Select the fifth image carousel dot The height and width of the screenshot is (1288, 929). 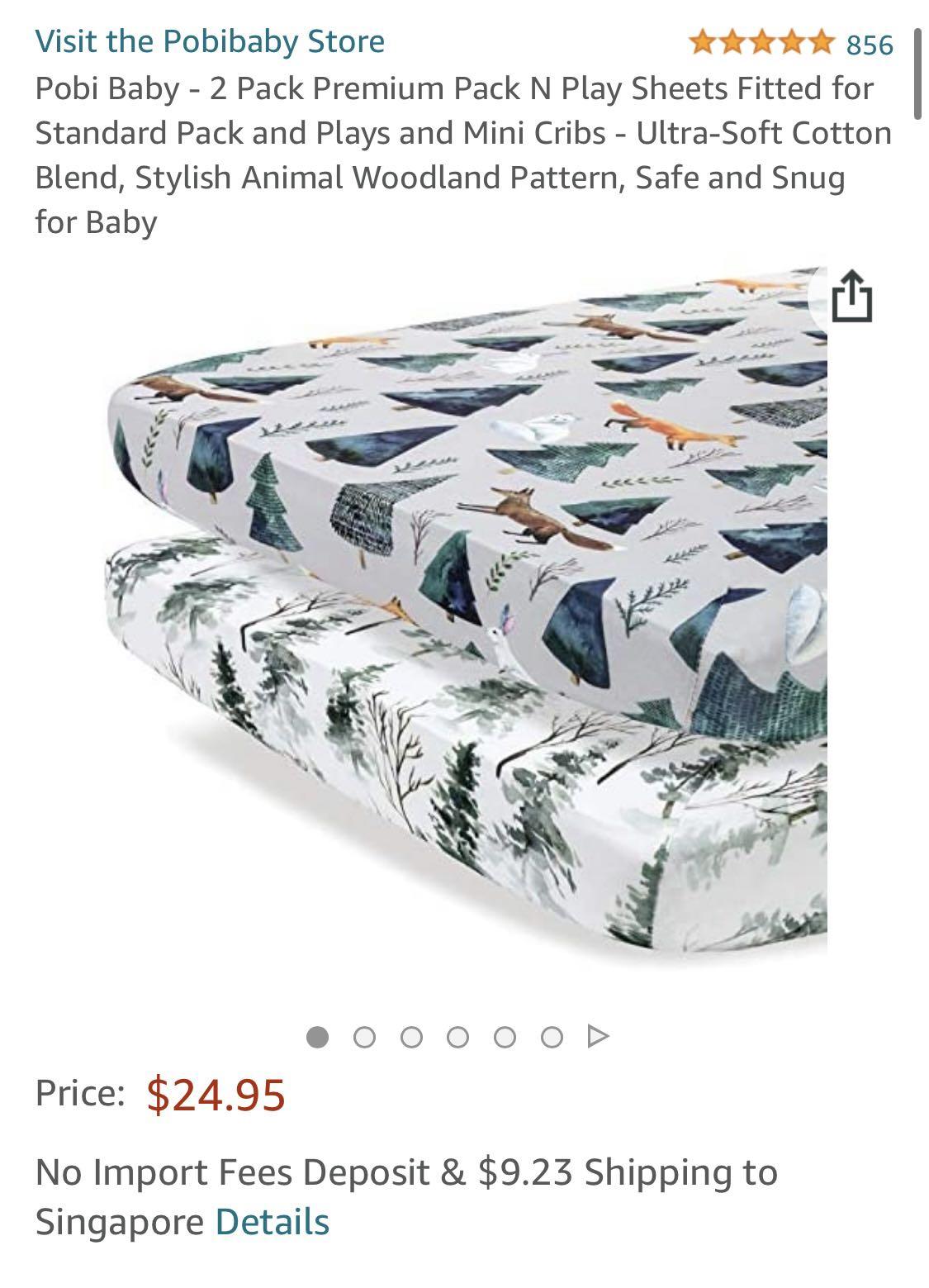tap(505, 1036)
